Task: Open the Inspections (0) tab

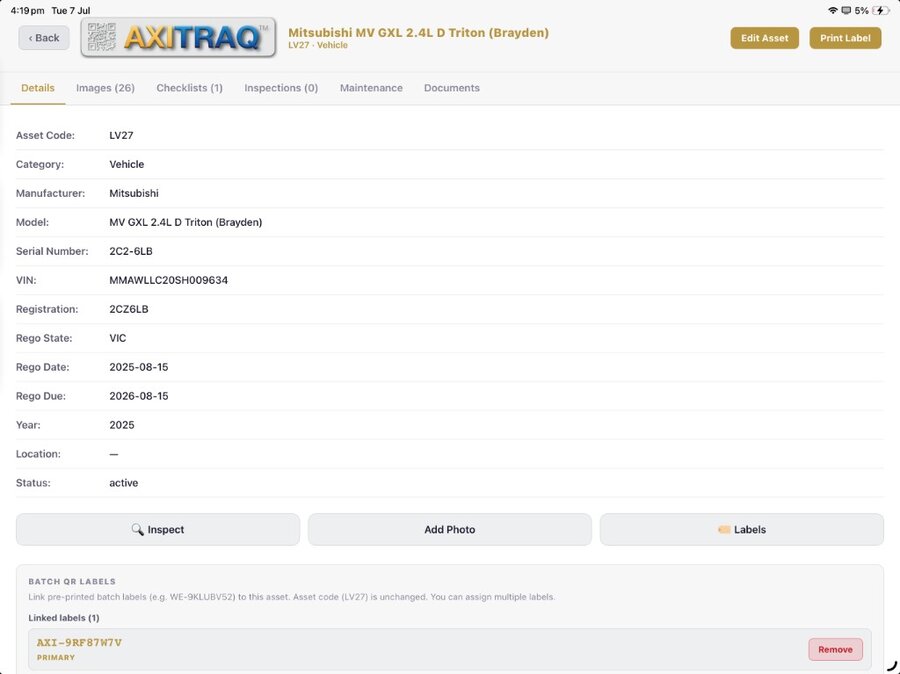Action: 281,88
